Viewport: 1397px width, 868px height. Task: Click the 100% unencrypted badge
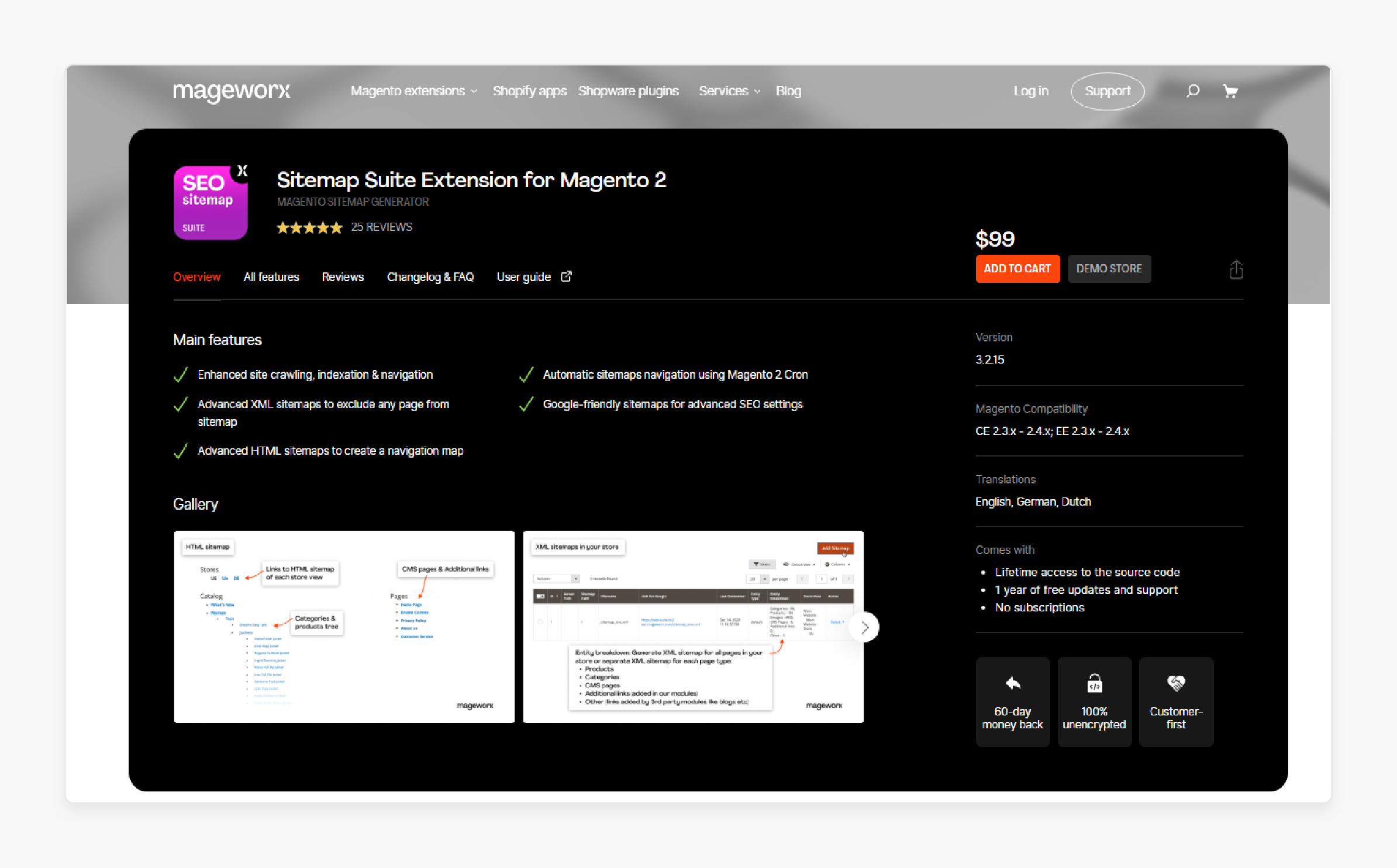click(1094, 701)
